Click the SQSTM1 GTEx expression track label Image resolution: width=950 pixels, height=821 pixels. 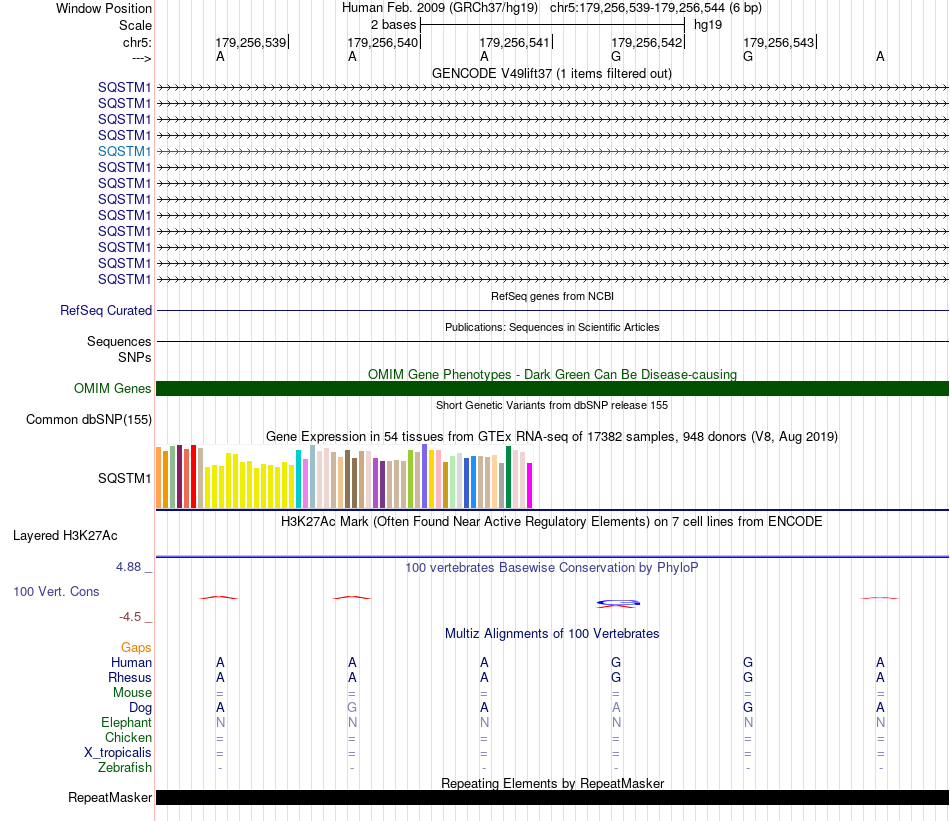point(124,479)
